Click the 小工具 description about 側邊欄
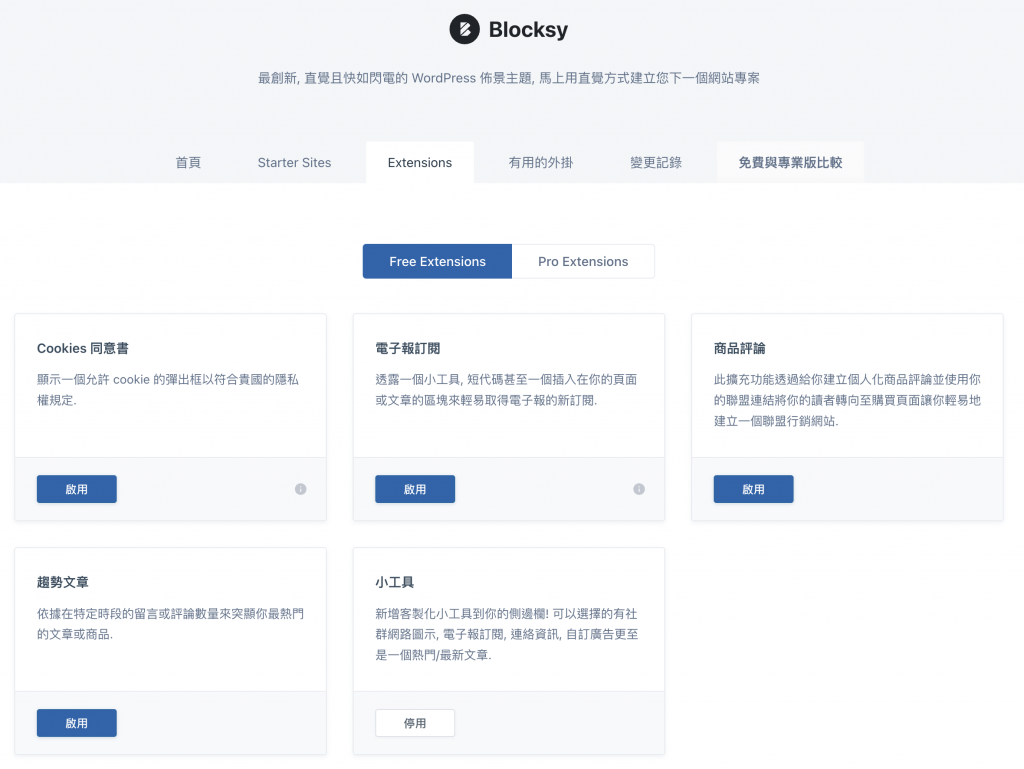Viewport: 1024px width, 769px height. 507,634
